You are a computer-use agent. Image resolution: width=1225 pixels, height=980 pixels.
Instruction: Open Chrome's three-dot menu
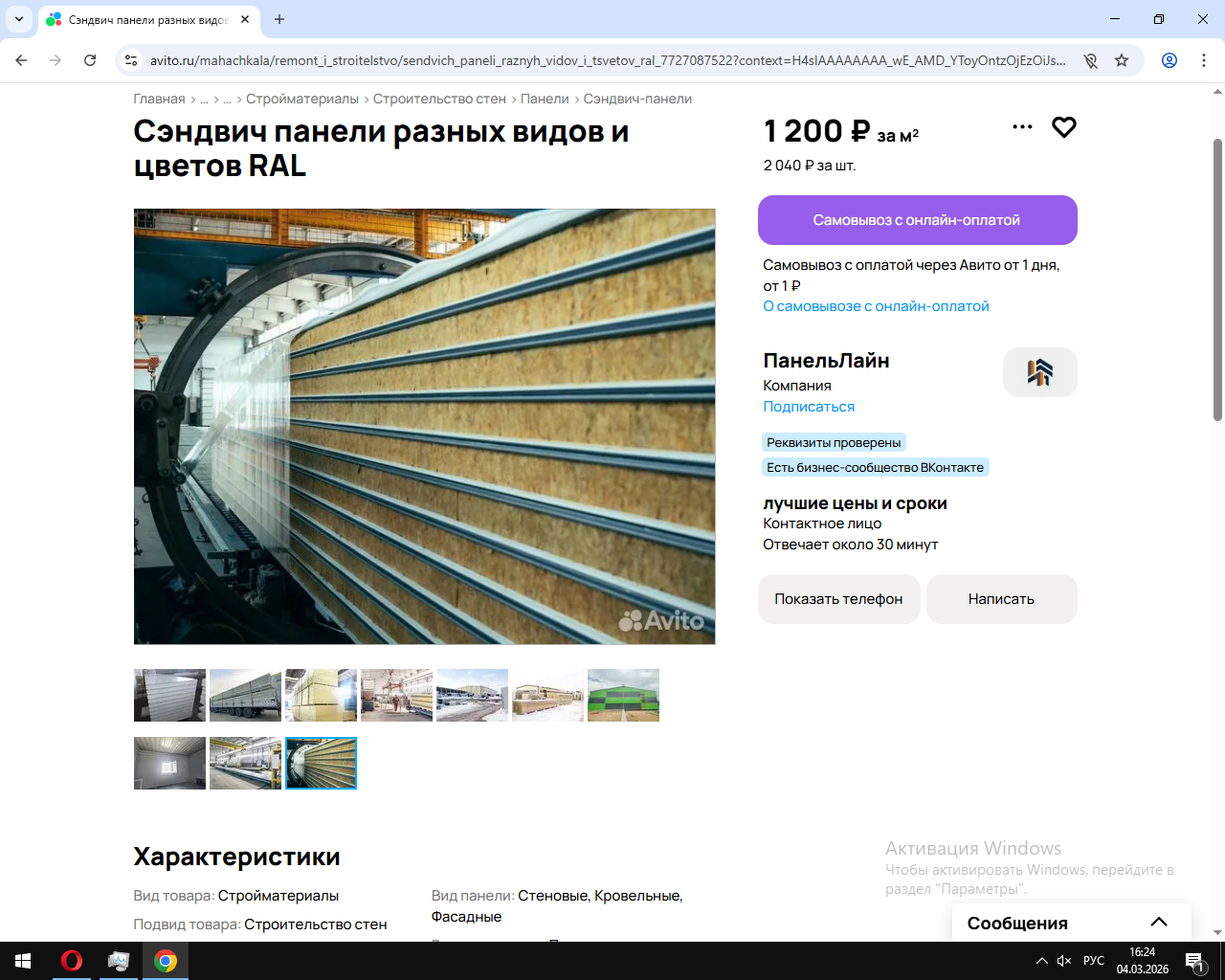[x=1204, y=60]
